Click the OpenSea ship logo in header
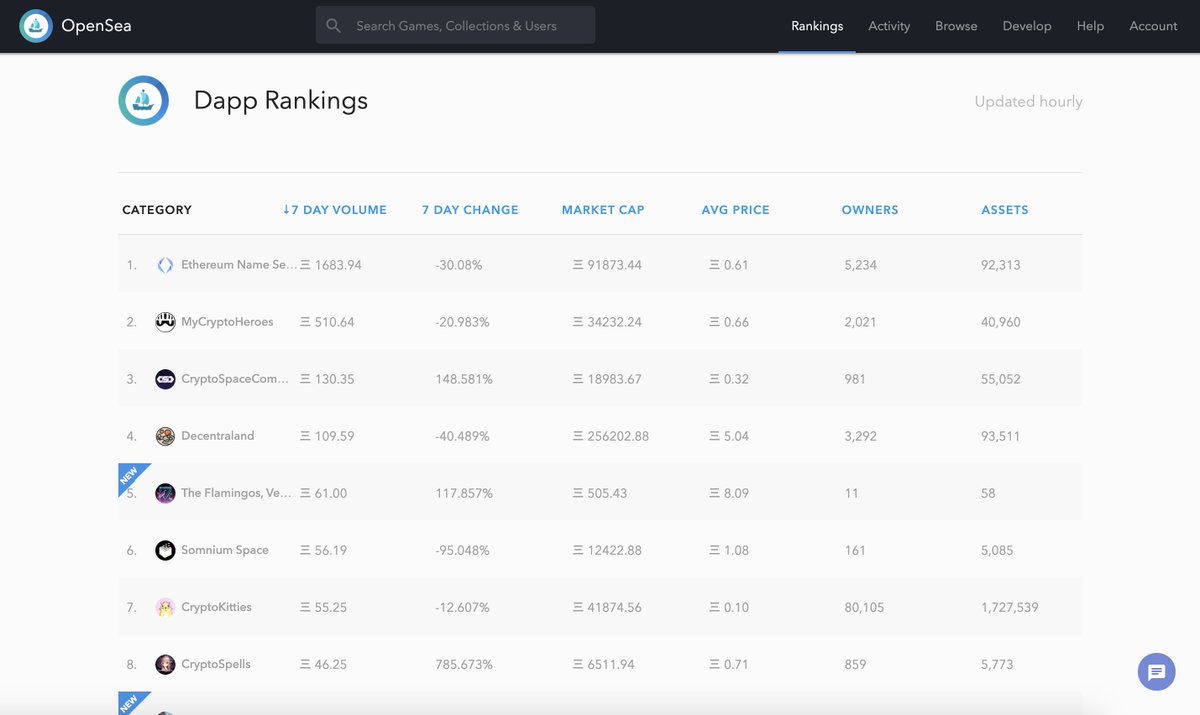 coord(36,26)
